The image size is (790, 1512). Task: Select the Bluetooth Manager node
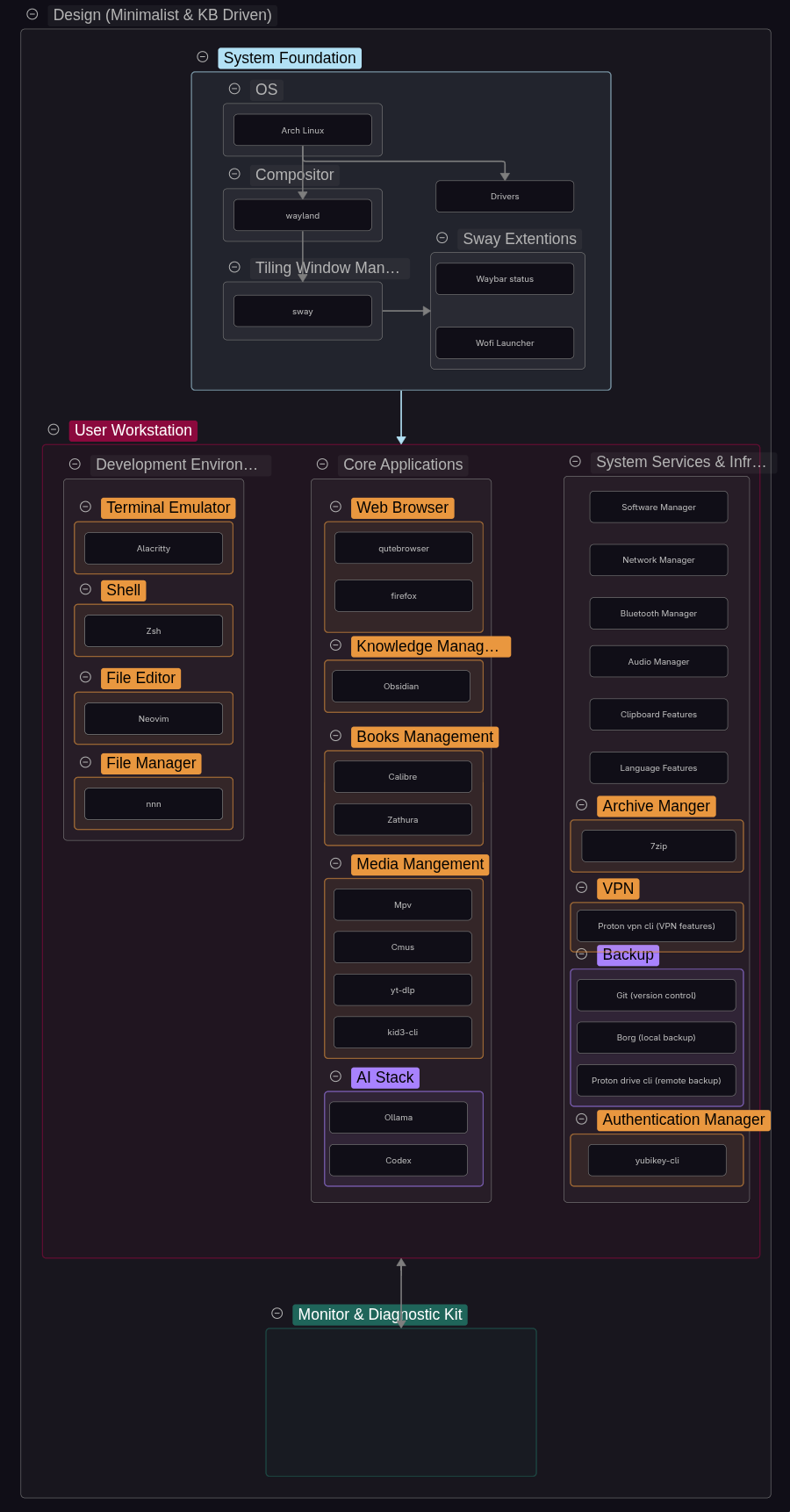pos(658,613)
